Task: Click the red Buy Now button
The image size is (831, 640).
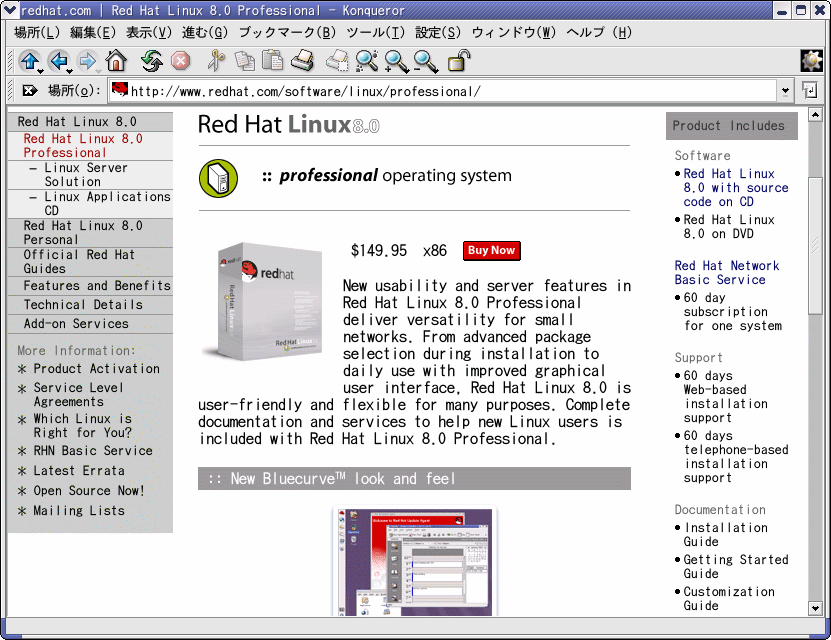Action: tap(491, 251)
